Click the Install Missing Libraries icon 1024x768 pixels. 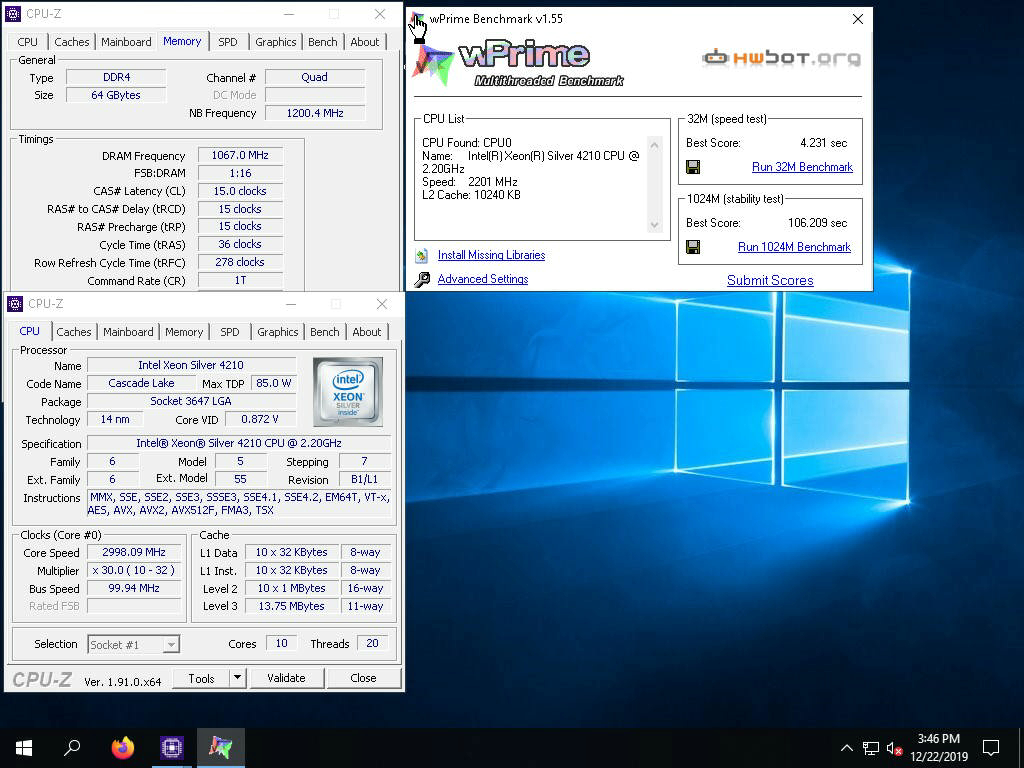tap(422, 255)
